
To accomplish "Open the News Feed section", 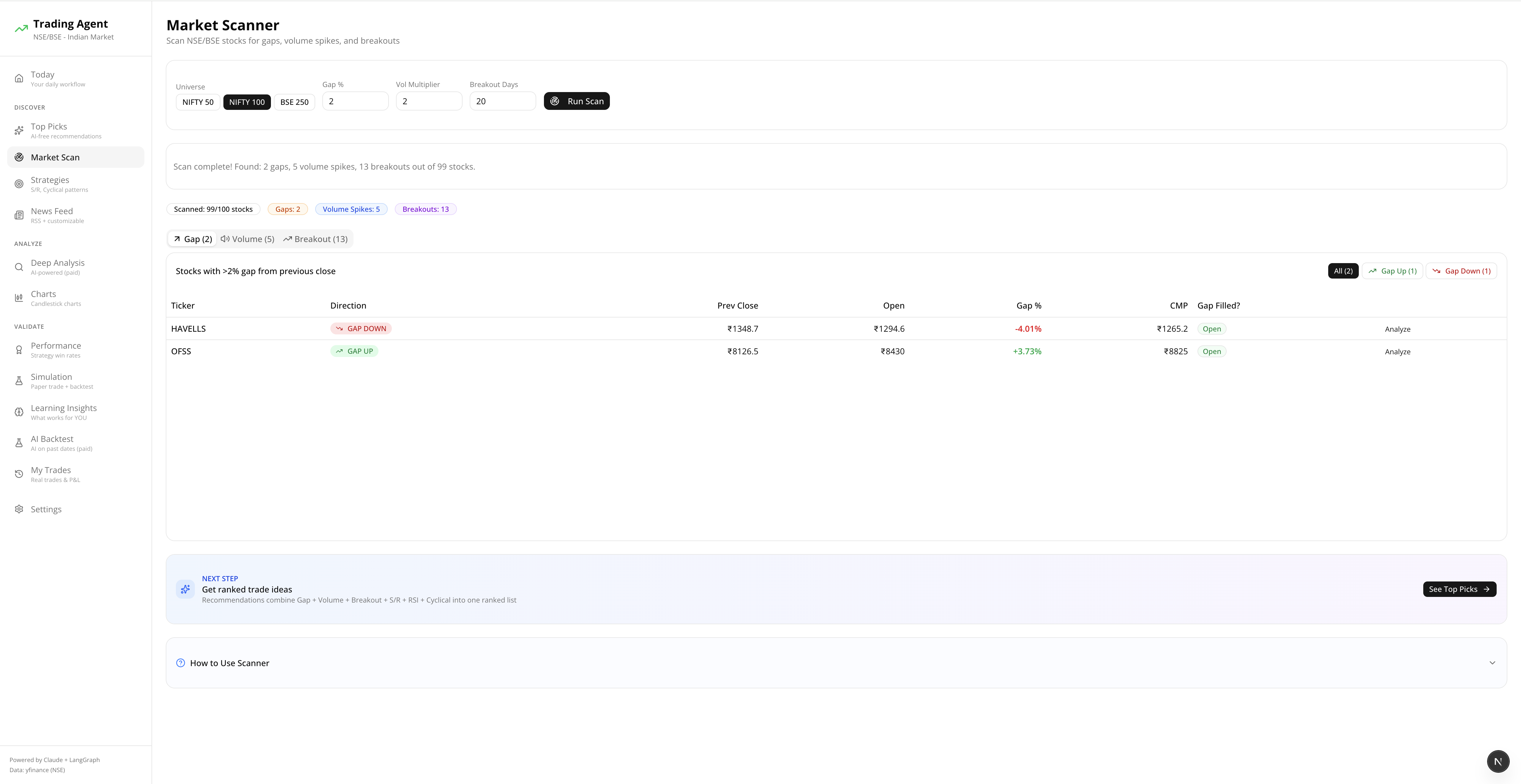I will coord(52,215).
